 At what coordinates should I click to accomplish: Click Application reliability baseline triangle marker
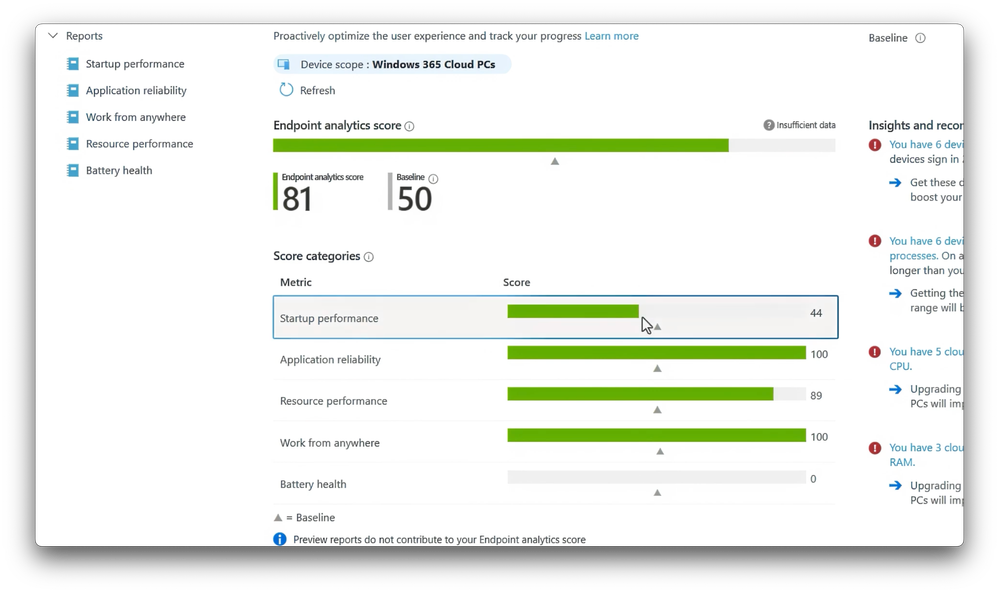click(x=658, y=369)
